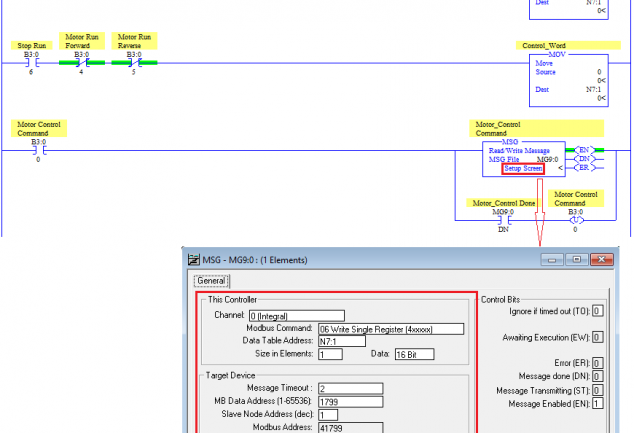Viewport: 634px width, 433px height.
Task: Select the Motor Run Reverse B3:0/5 contact
Action: (x=134, y=63)
